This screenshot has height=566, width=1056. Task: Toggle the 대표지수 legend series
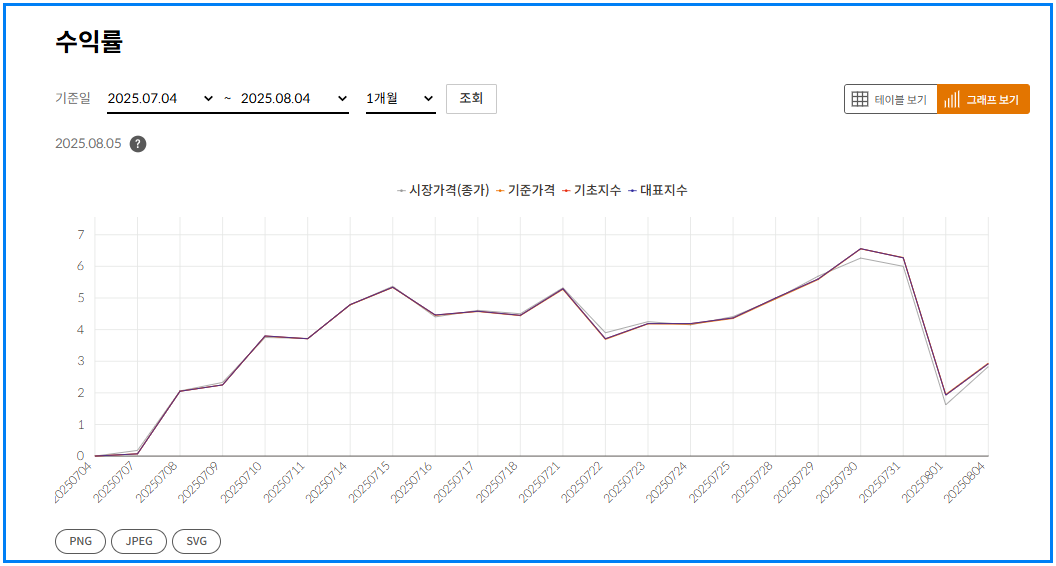[x=657, y=191]
